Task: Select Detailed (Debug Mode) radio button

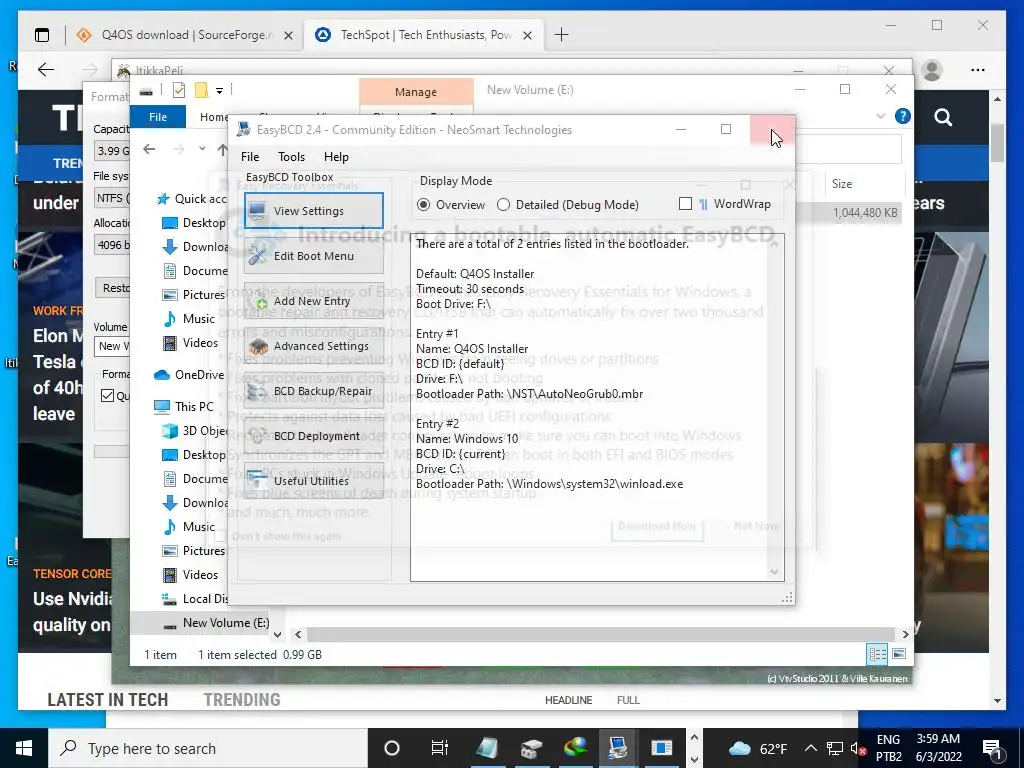Action: (x=568, y=205)
